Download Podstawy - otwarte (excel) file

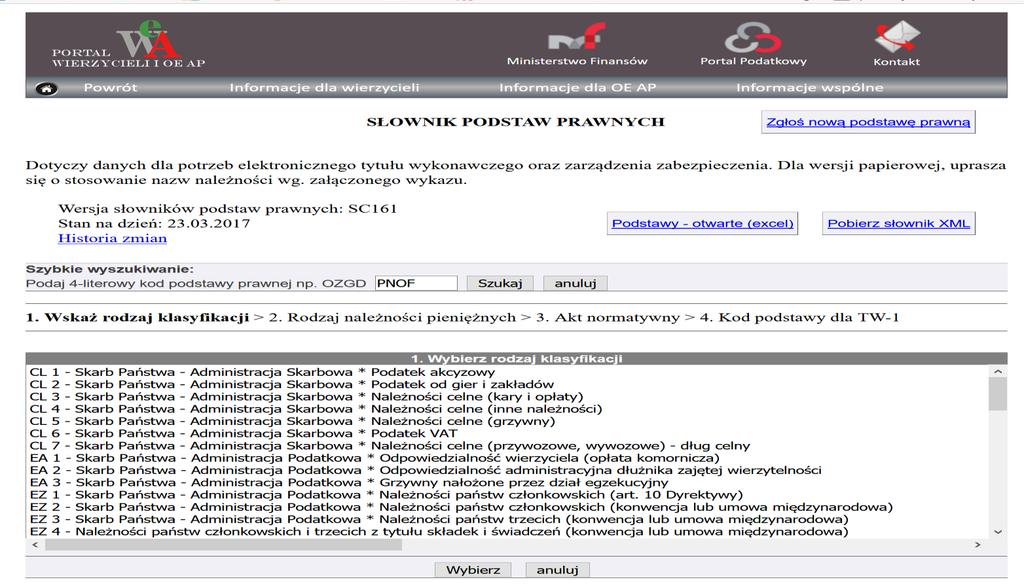point(702,223)
